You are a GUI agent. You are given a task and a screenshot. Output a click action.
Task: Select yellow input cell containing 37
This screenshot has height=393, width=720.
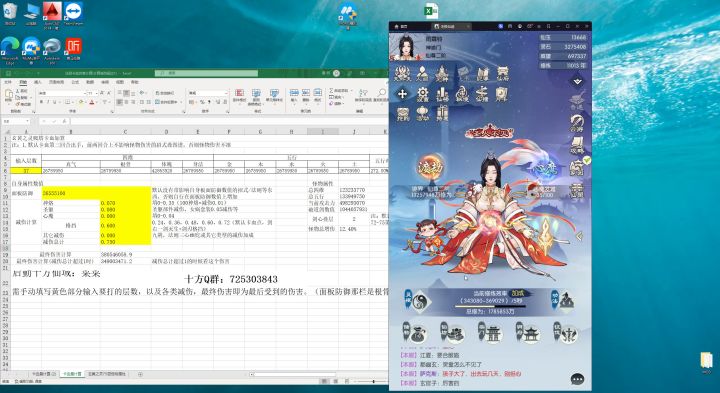pyautogui.click(x=26, y=170)
